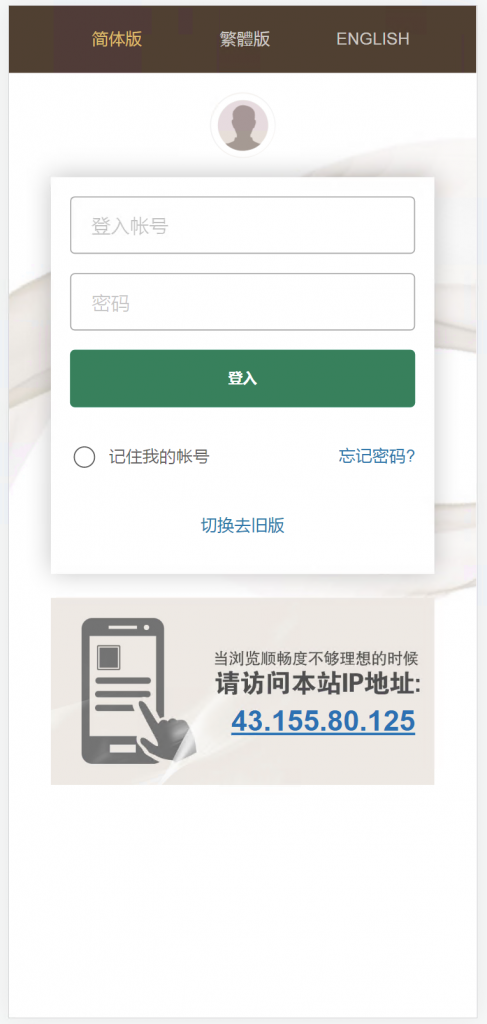Viewport: 487px width, 1024px height.
Task: Open the 43.155.80.125 IP address link
Action: pyautogui.click(x=323, y=722)
